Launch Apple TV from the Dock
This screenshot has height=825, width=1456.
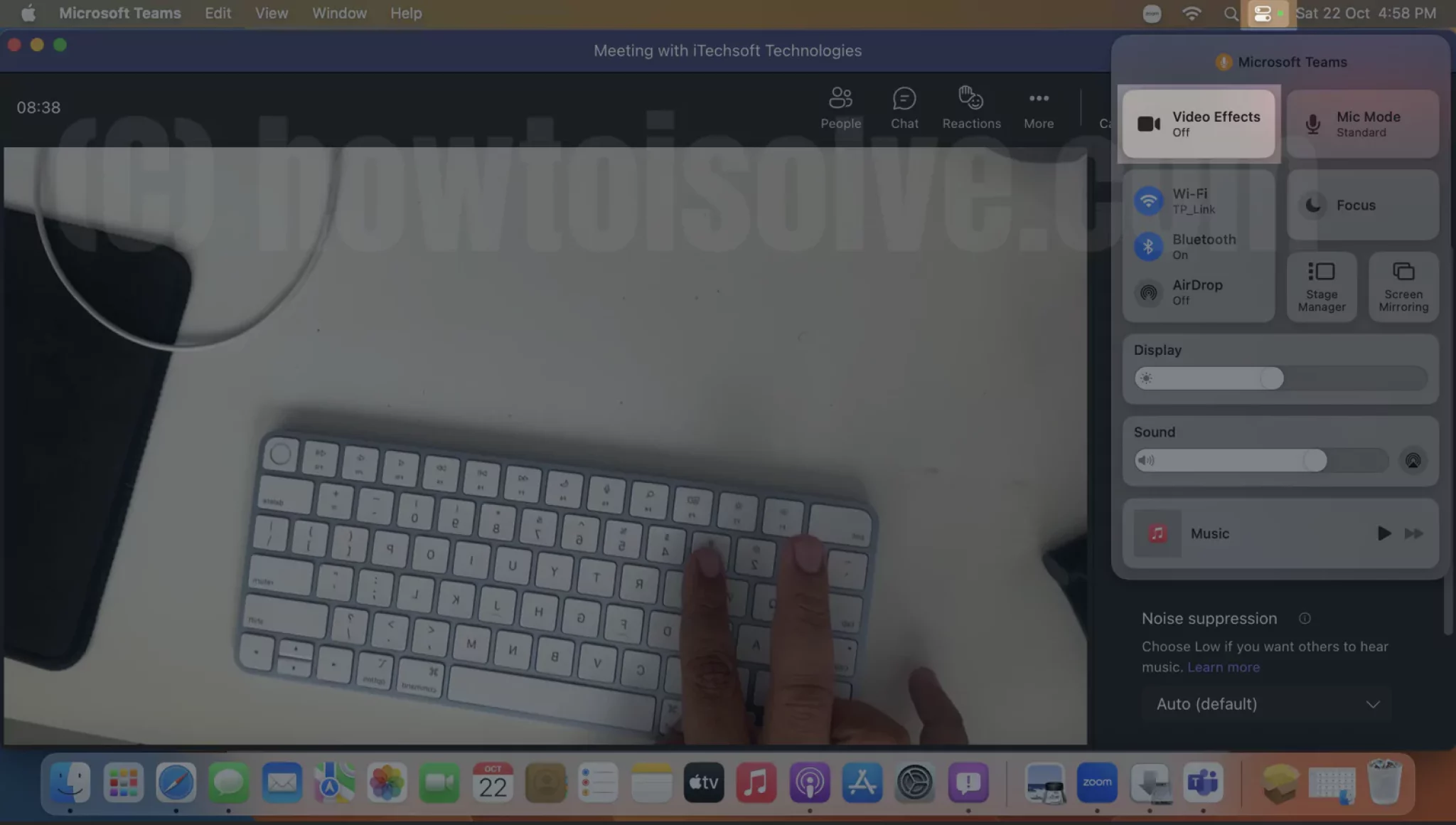point(704,783)
